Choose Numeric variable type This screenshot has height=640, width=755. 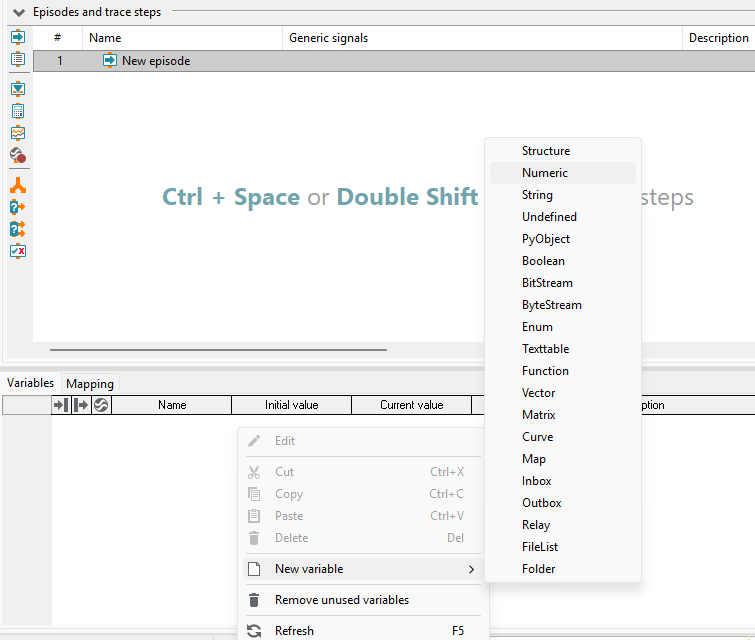click(562, 173)
